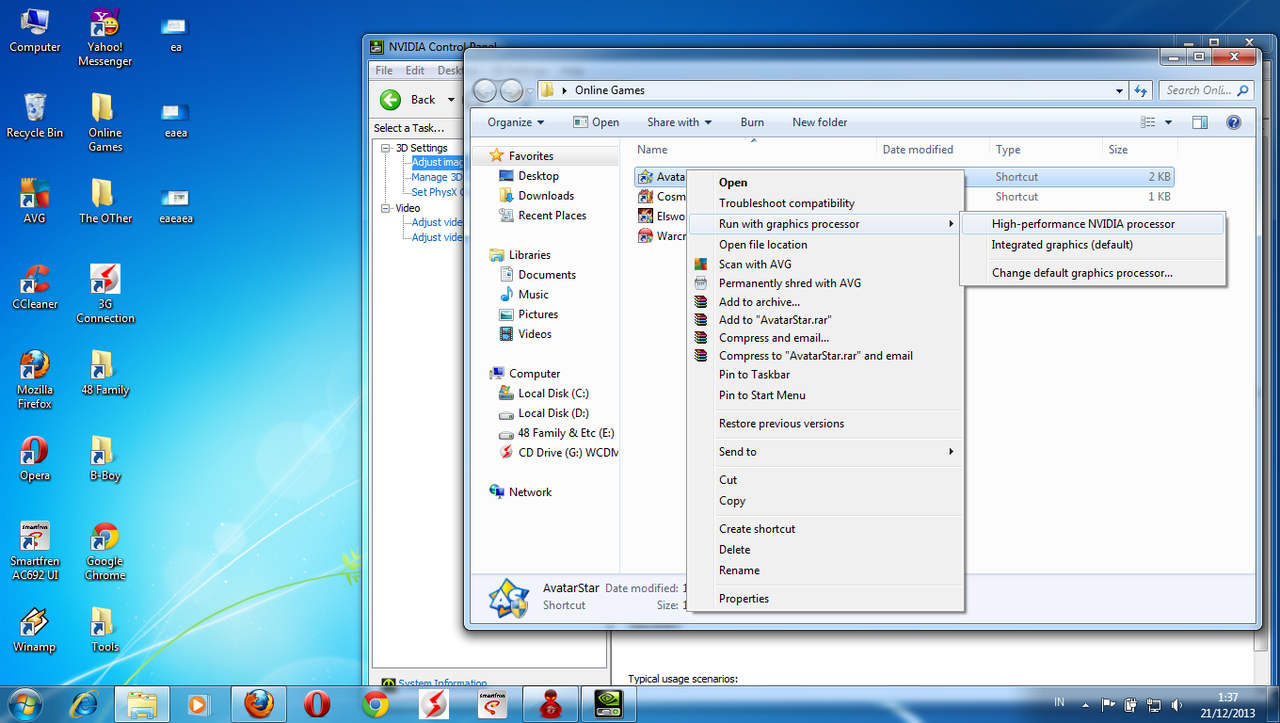This screenshot has width=1280, height=723.
Task: Open the Organize dropdown menu
Action: point(516,122)
